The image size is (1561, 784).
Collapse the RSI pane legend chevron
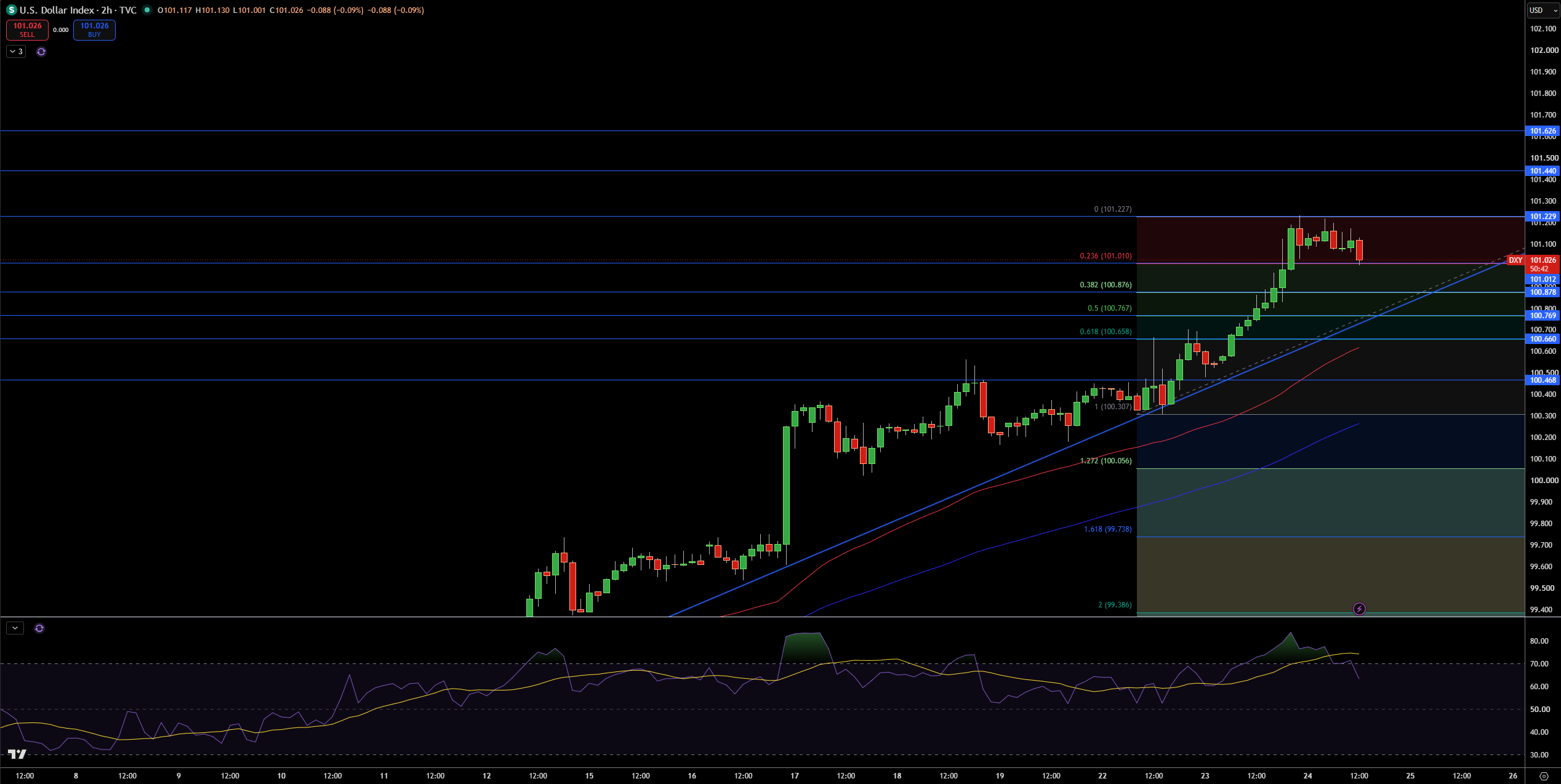point(15,628)
